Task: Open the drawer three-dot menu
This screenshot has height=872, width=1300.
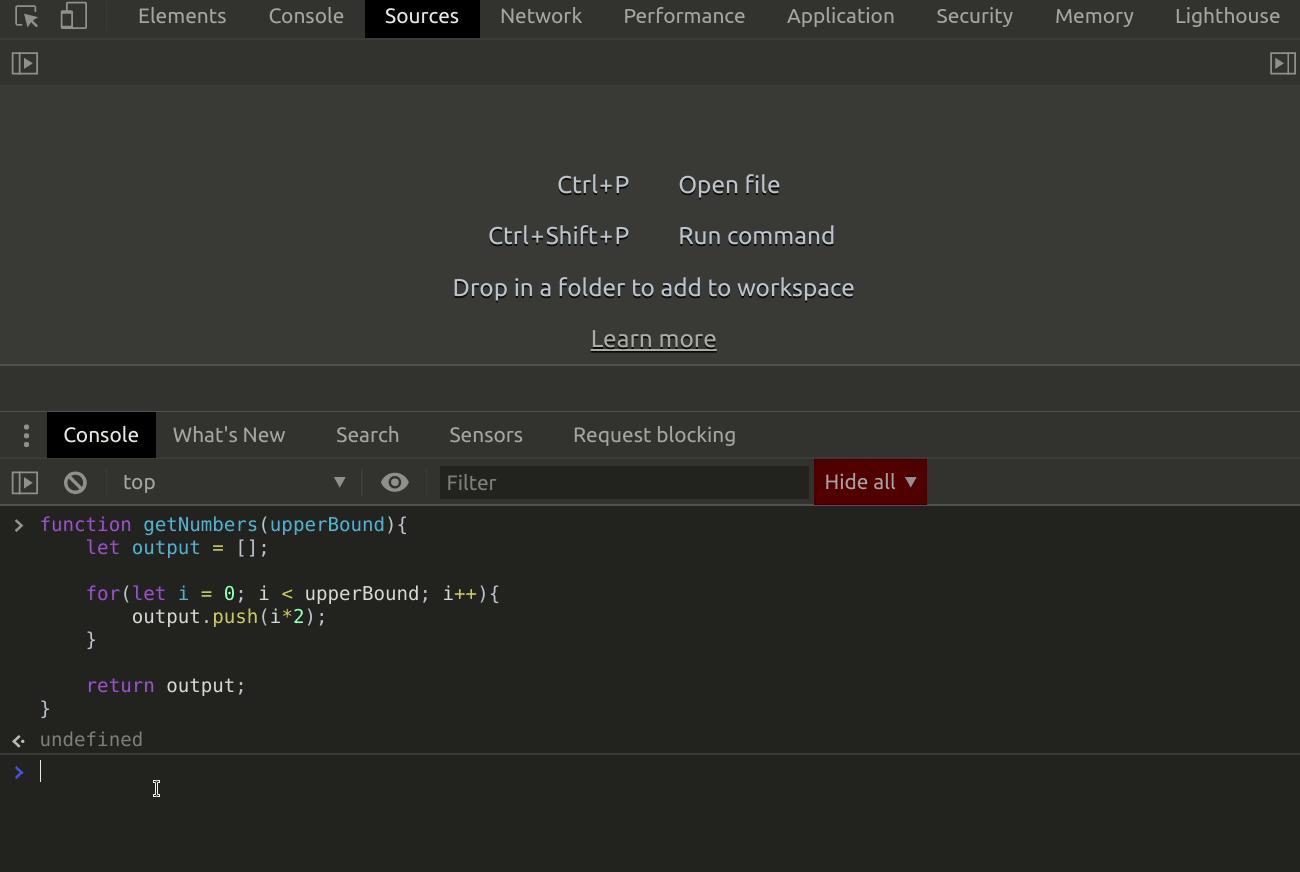Action: tap(26, 435)
